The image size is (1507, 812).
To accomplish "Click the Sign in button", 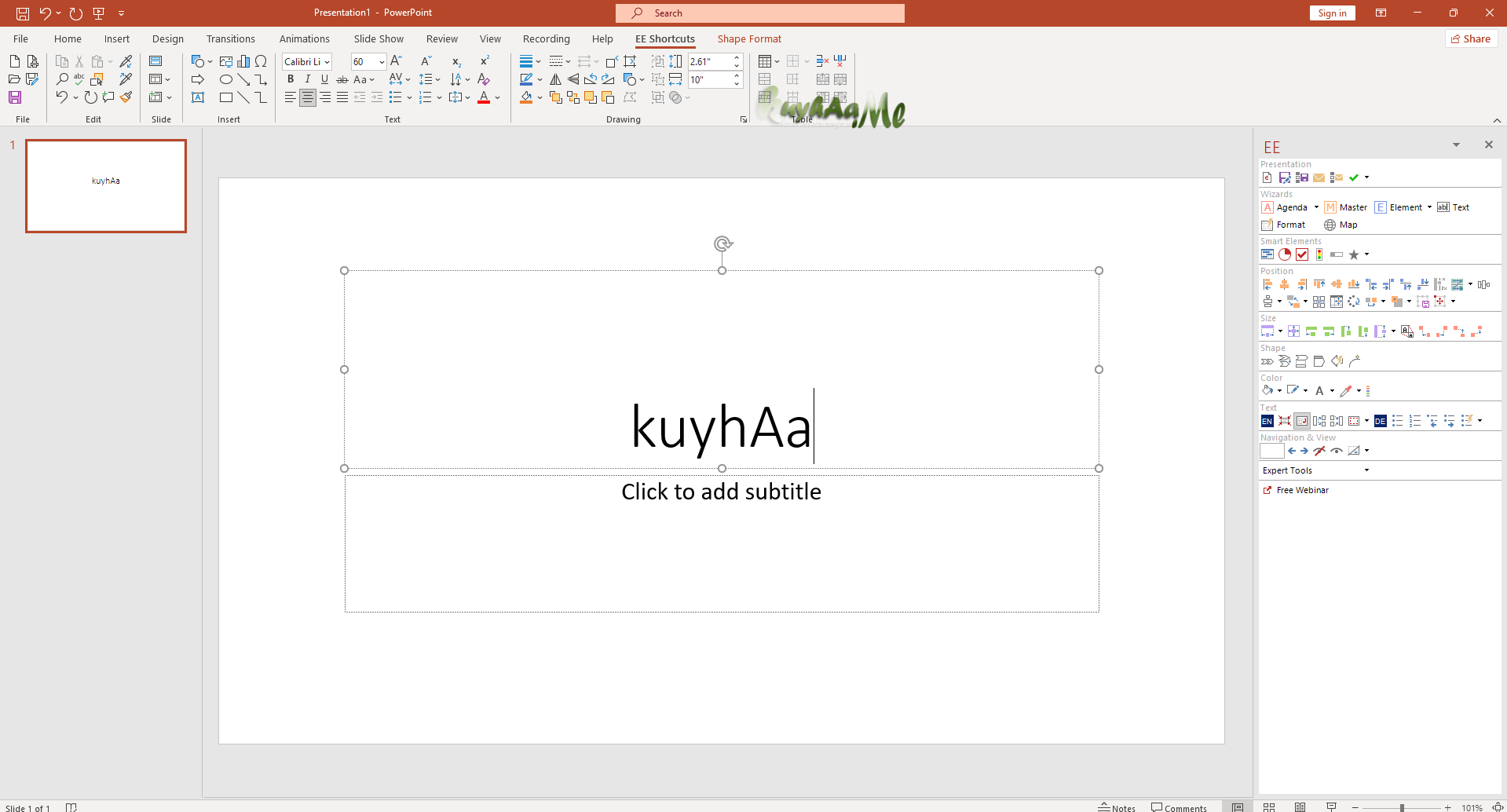I will [x=1332, y=13].
